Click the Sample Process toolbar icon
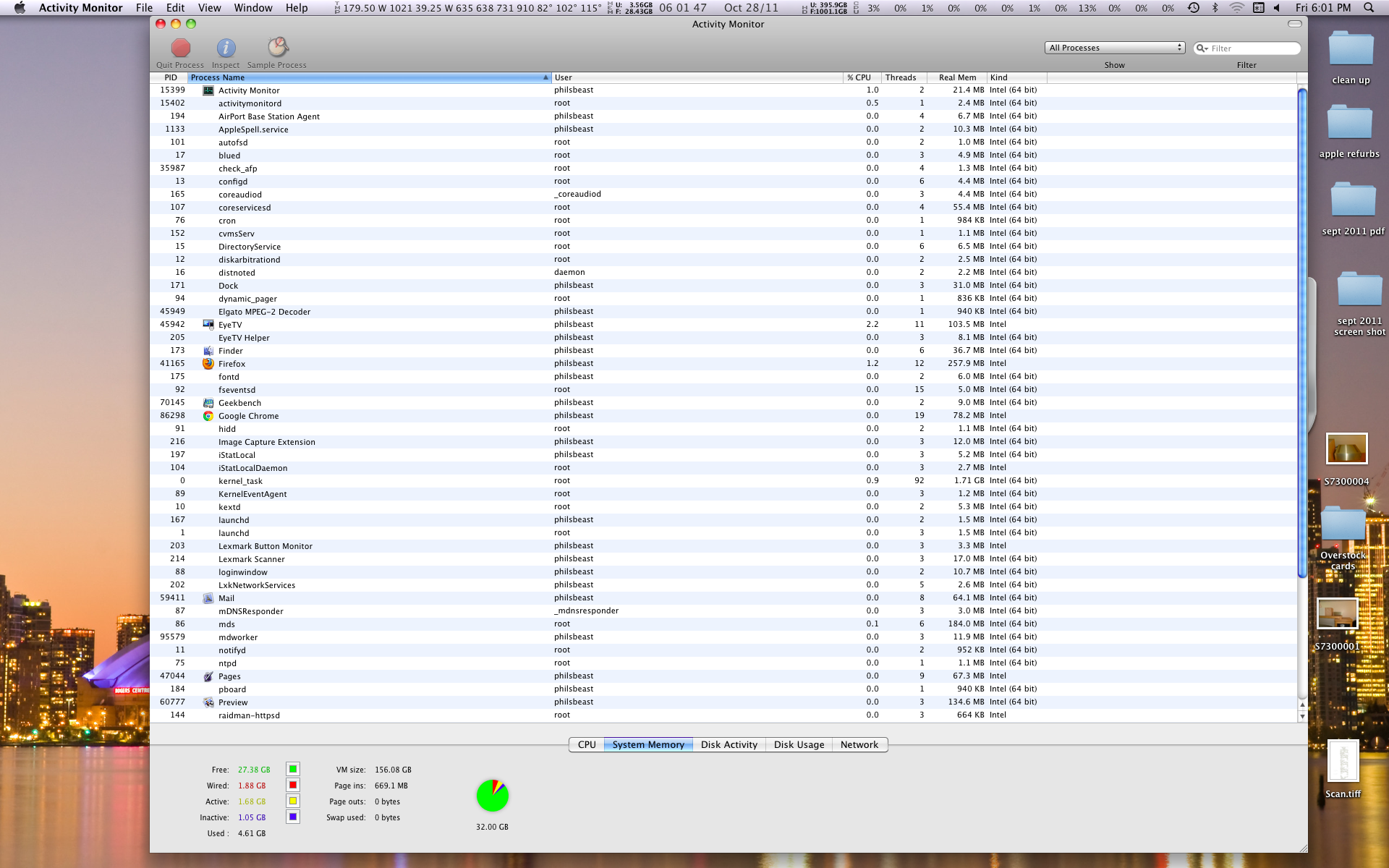Image resolution: width=1389 pixels, height=868 pixels. pyautogui.click(x=277, y=48)
